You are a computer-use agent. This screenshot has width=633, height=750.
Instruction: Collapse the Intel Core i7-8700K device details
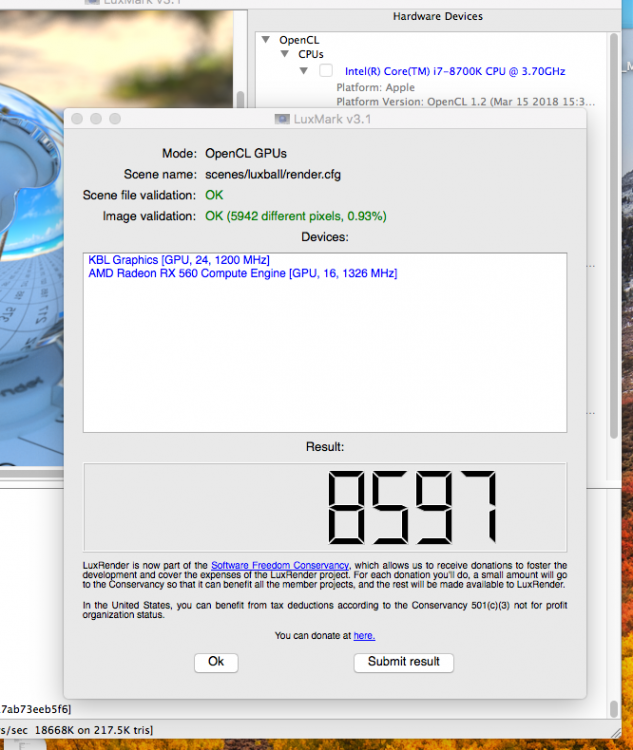pyautogui.click(x=304, y=71)
